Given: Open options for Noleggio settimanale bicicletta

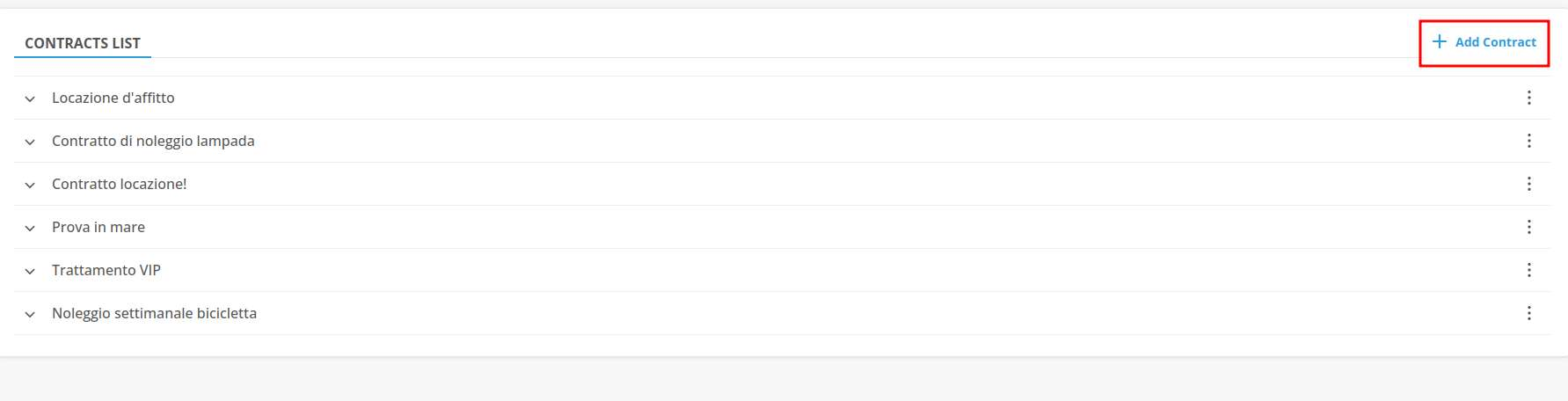Looking at the screenshot, I should pyautogui.click(x=1528, y=313).
